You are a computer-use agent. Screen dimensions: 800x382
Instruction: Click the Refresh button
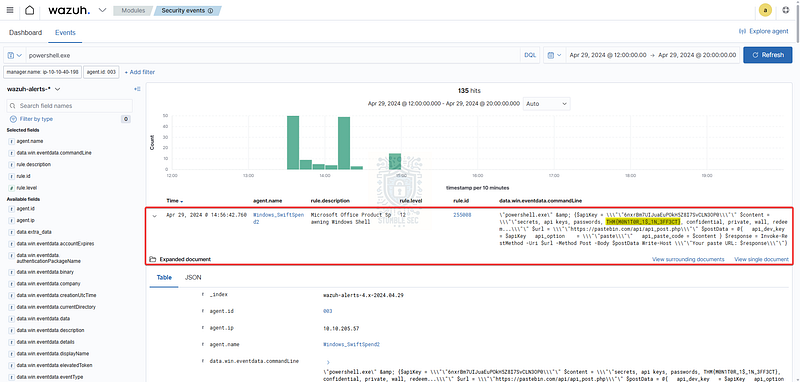coord(767,55)
